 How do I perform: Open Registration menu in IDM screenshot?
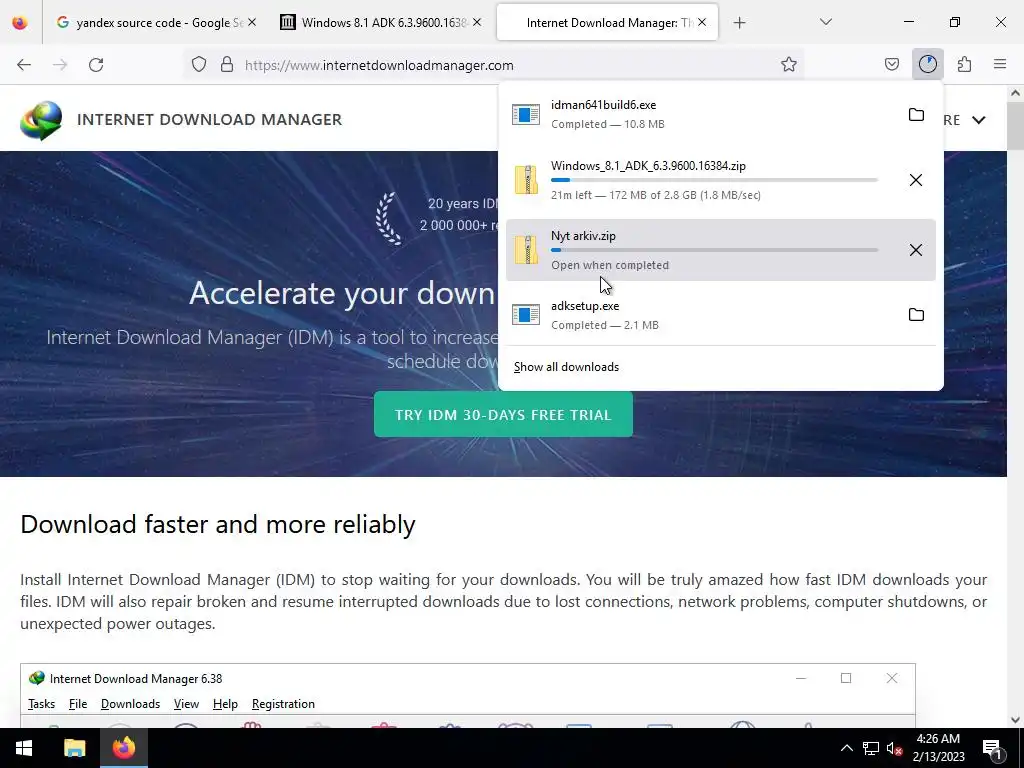(283, 704)
